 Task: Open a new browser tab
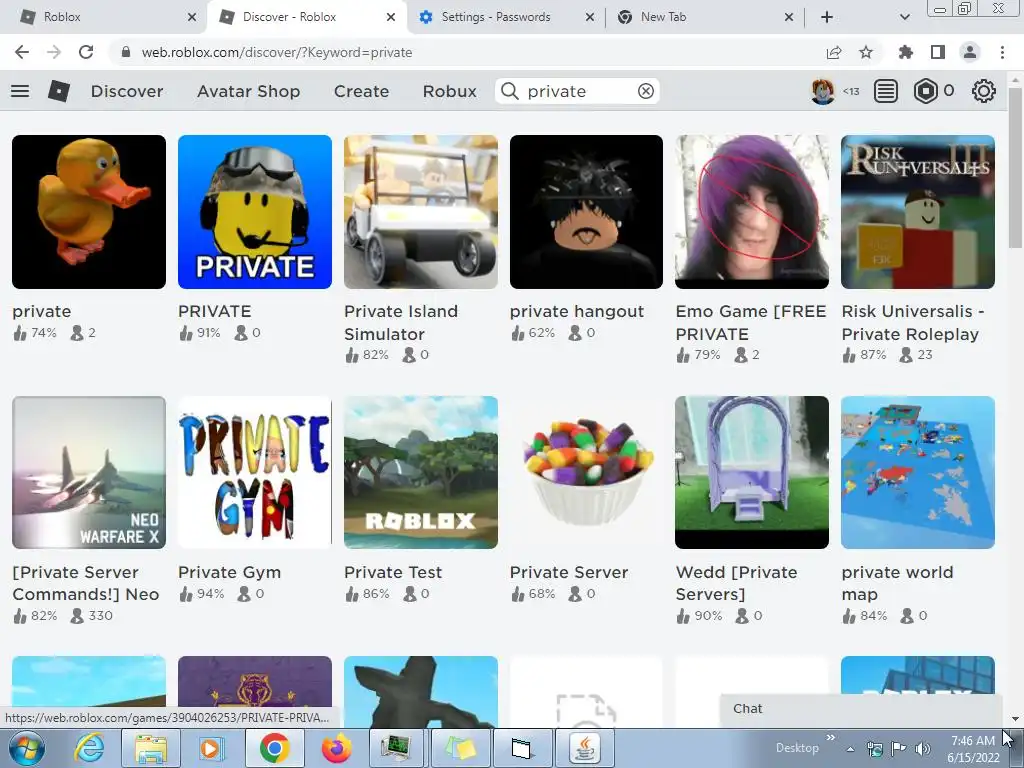(x=827, y=17)
